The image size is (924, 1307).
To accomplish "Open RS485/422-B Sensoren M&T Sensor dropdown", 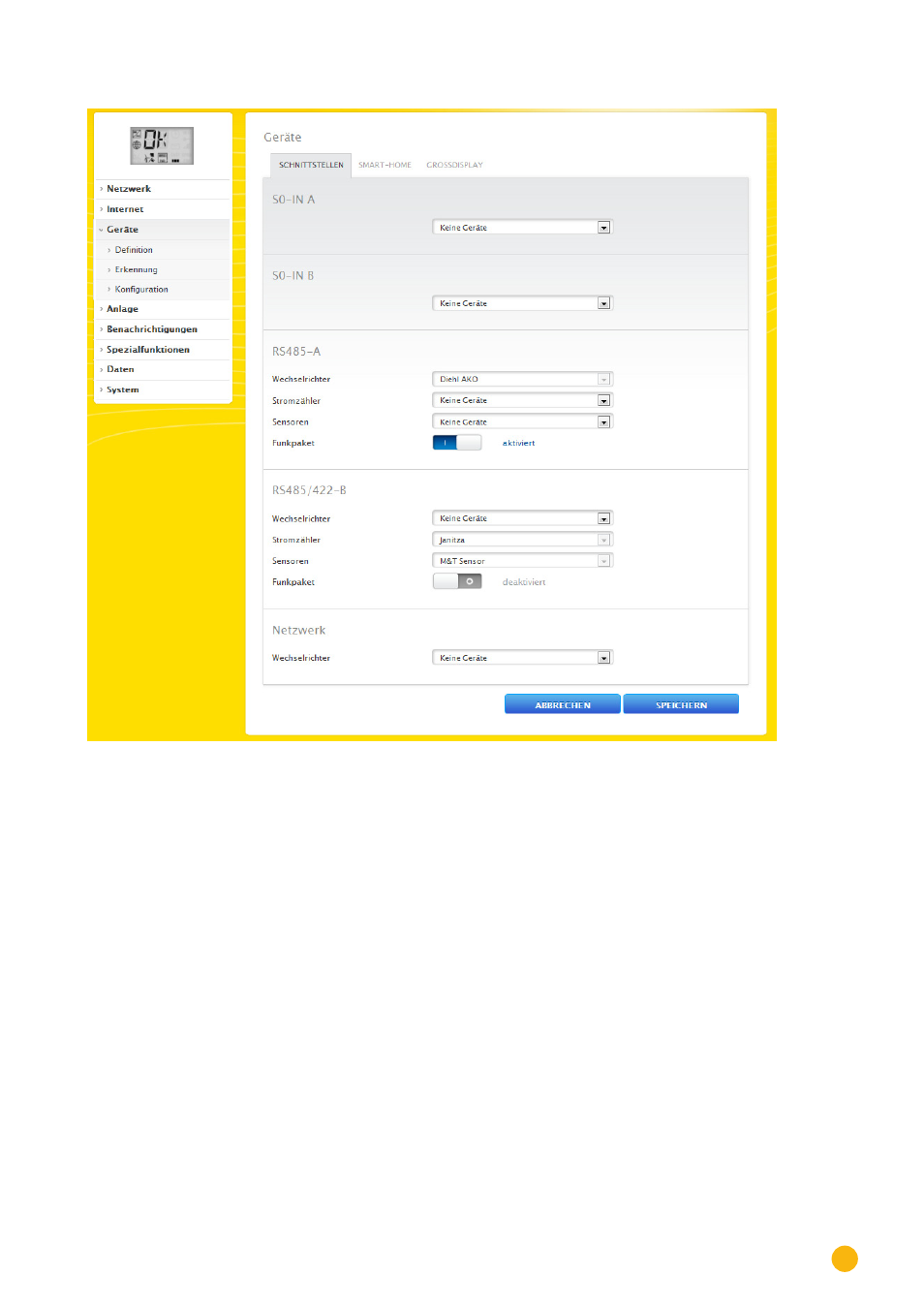I will [x=522, y=561].
